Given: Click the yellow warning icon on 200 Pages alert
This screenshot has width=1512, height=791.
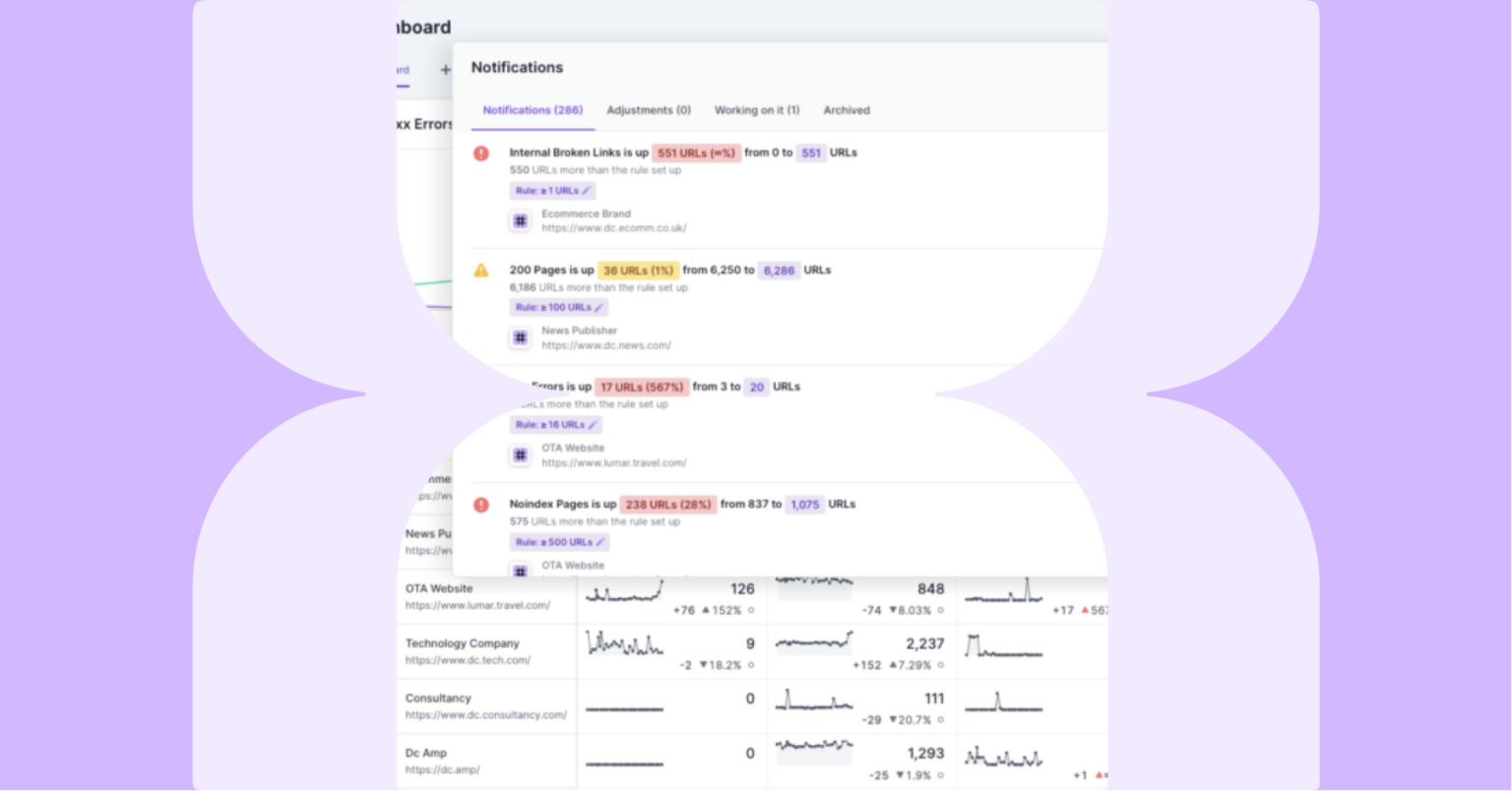Looking at the screenshot, I should pyautogui.click(x=481, y=271).
